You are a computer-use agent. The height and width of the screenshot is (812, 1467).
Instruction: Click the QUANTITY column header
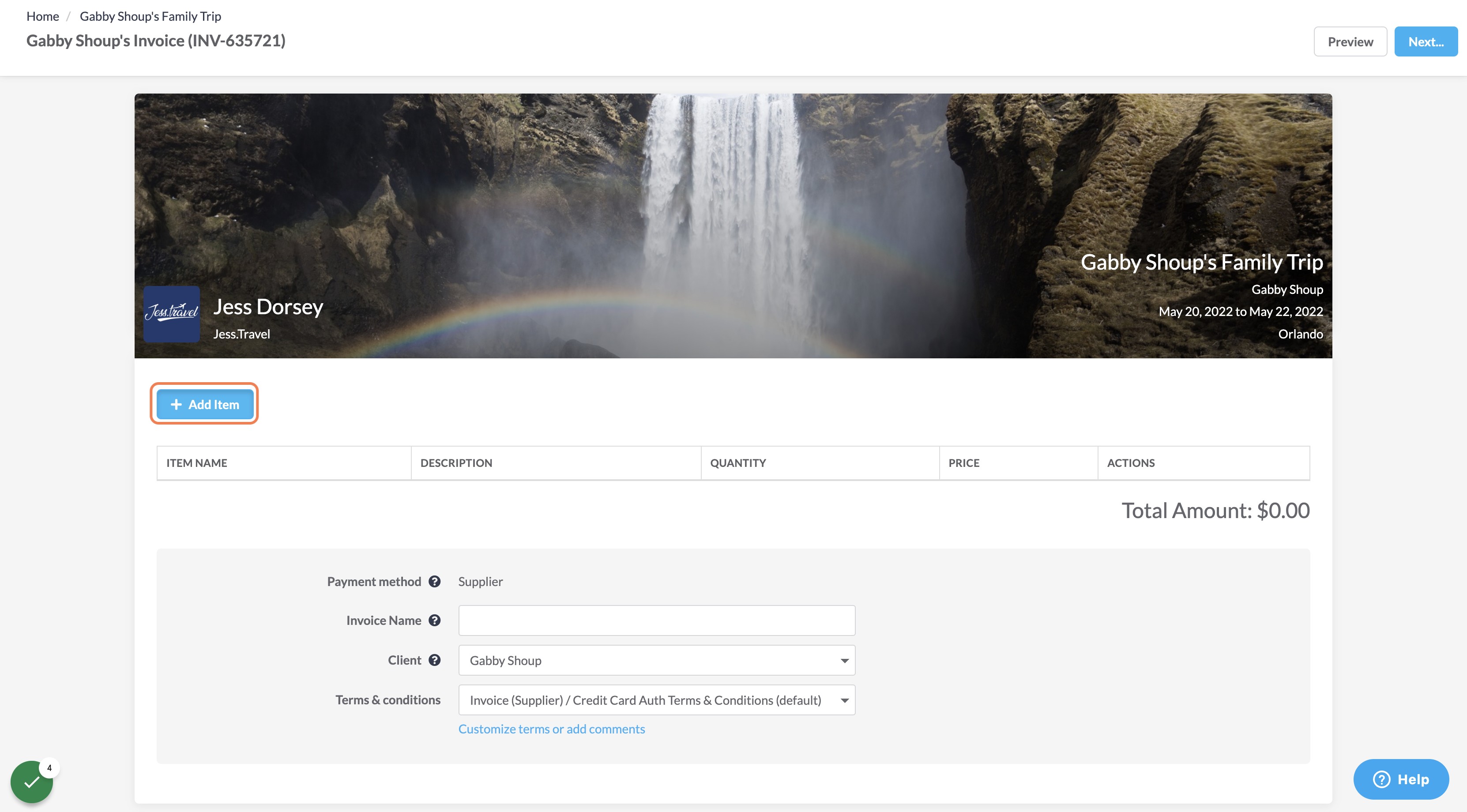[x=820, y=462]
